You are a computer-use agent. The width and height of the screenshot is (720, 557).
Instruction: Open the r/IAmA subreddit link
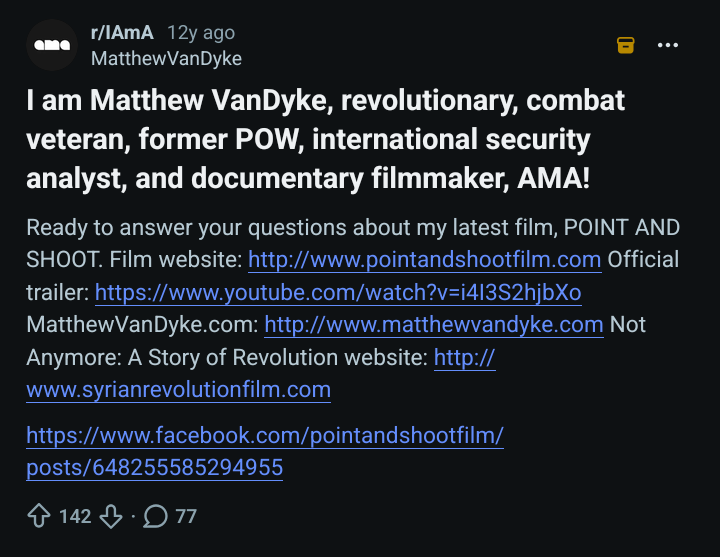pyautogui.click(x=122, y=33)
